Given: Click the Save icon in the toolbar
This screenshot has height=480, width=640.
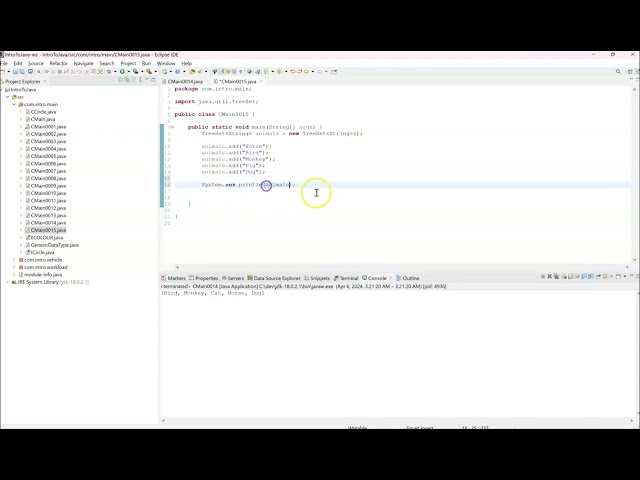Looking at the screenshot, I should point(14,72).
